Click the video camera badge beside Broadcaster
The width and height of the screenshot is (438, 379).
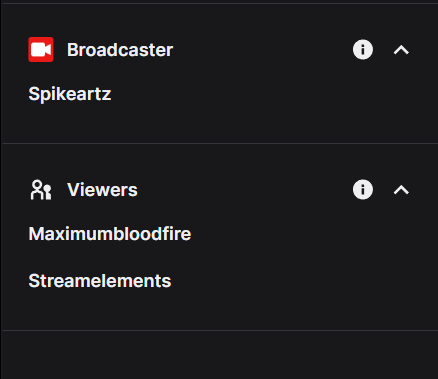(41, 50)
